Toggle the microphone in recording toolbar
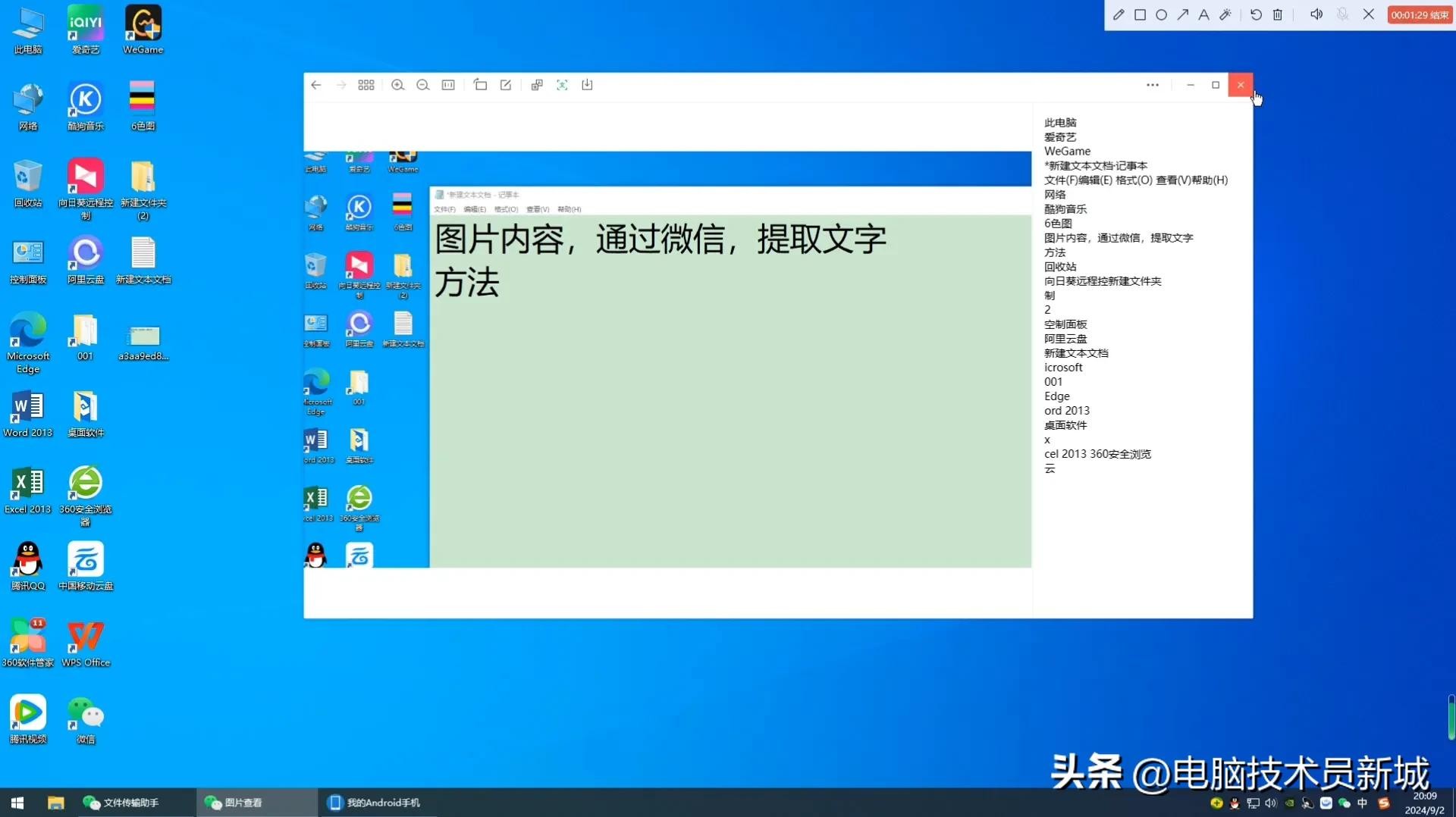 1342,15
